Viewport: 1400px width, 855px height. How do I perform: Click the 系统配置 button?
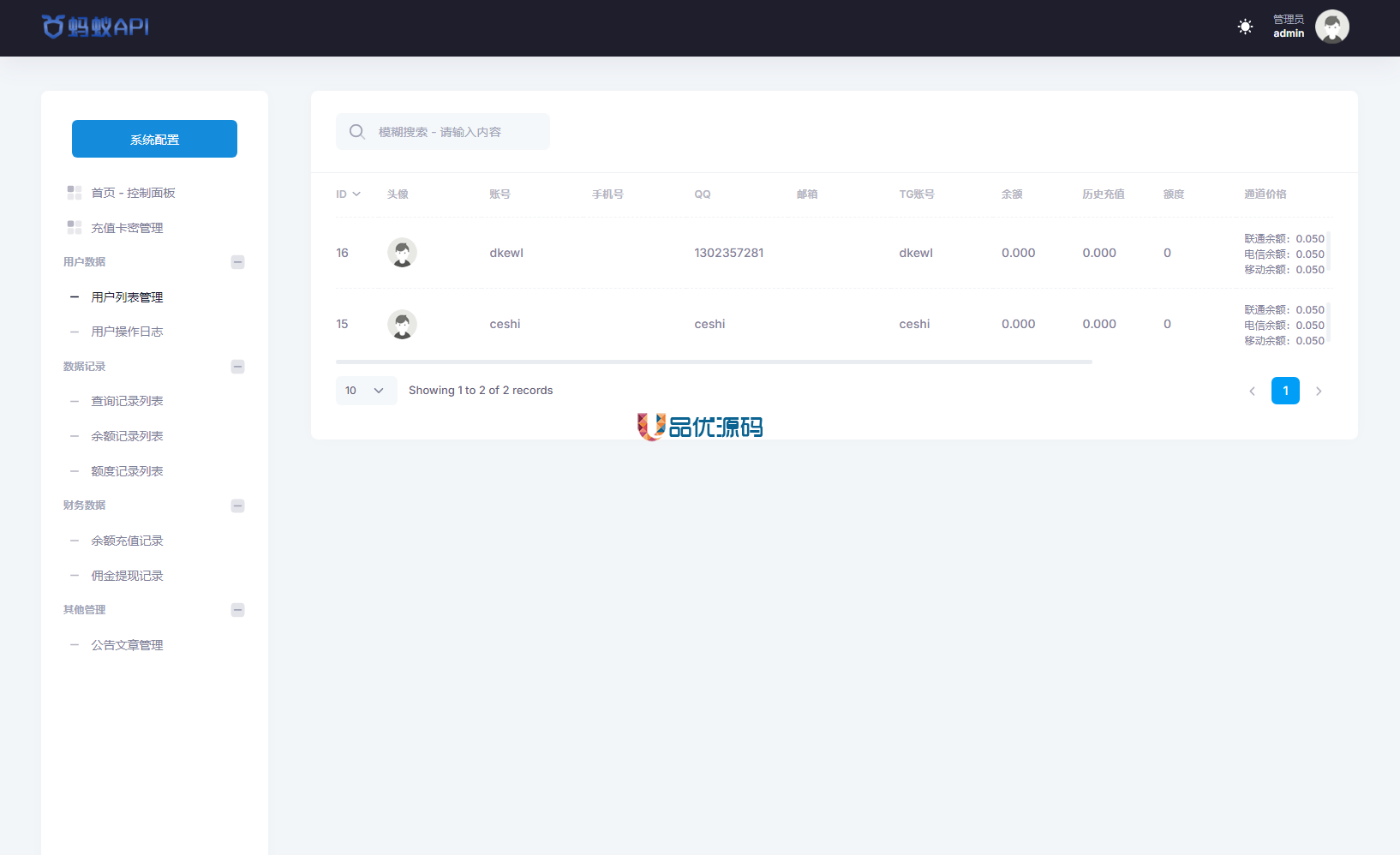pyautogui.click(x=154, y=139)
